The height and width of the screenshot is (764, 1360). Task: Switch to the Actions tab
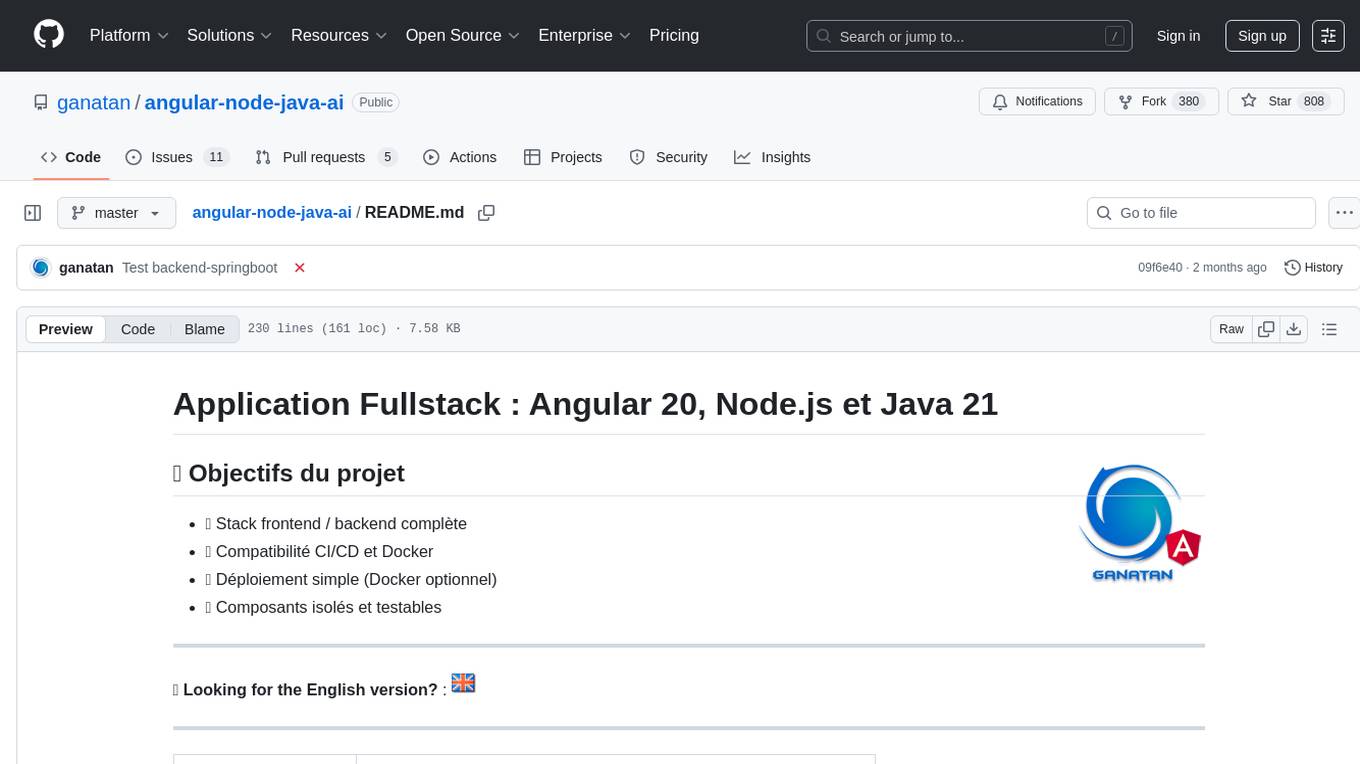(x=460, y=157)
